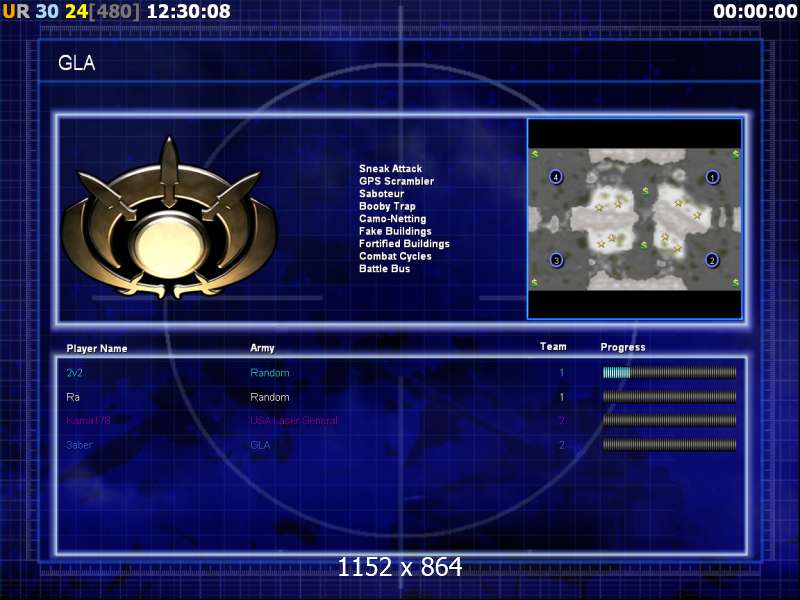Select the player name '2v2'
The height and width of the screenshot is (600, 800).
tap(74, 373)
